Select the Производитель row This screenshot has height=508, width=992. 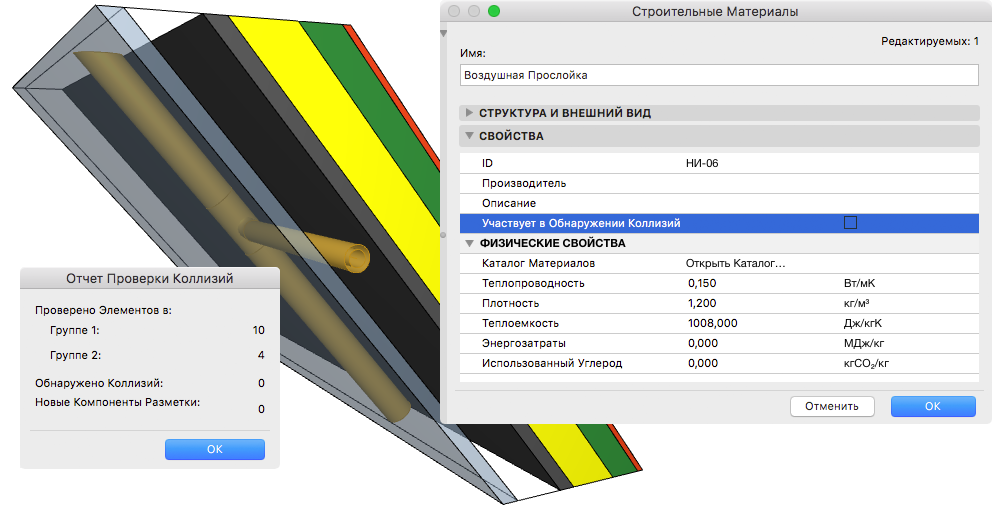coord(719,183)
